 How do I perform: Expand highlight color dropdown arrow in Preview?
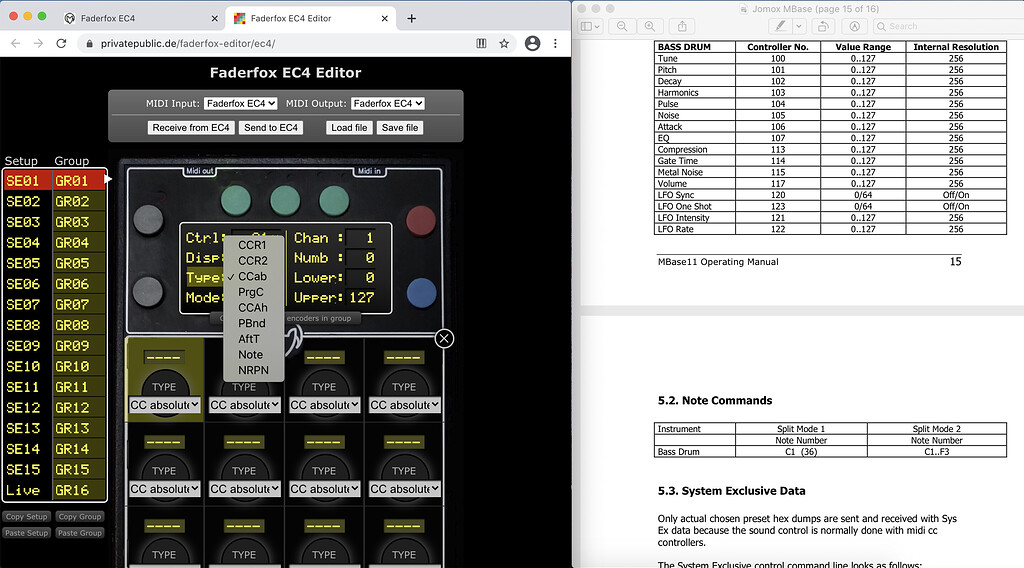click(x=799, y=26)
